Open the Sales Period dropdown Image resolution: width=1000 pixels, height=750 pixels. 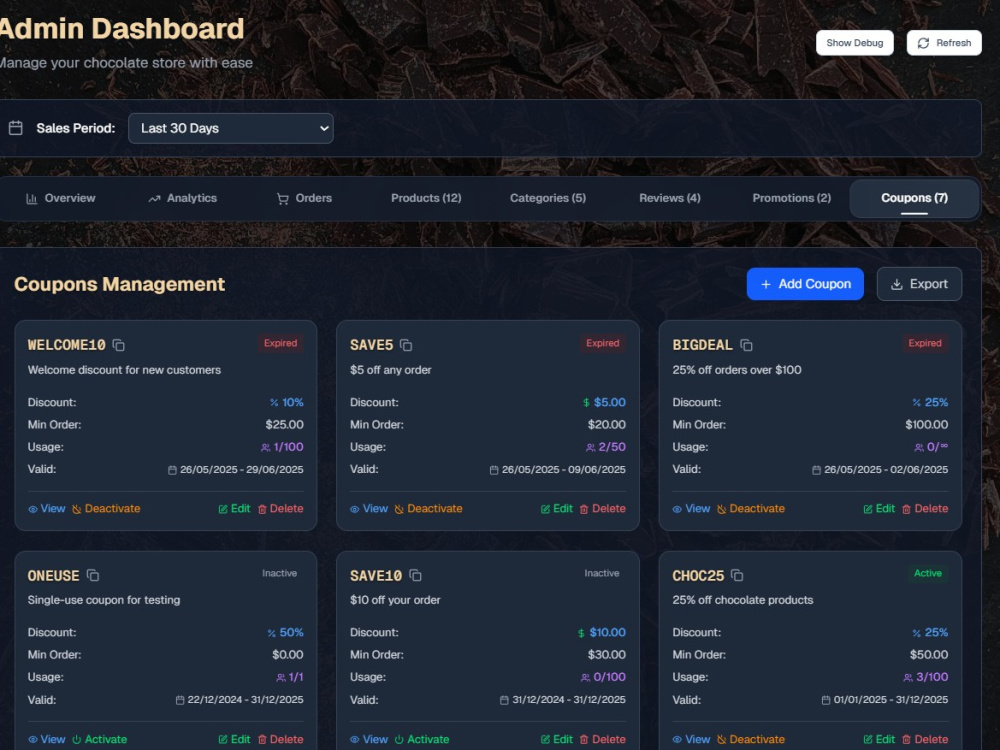[x=231, y=128]
